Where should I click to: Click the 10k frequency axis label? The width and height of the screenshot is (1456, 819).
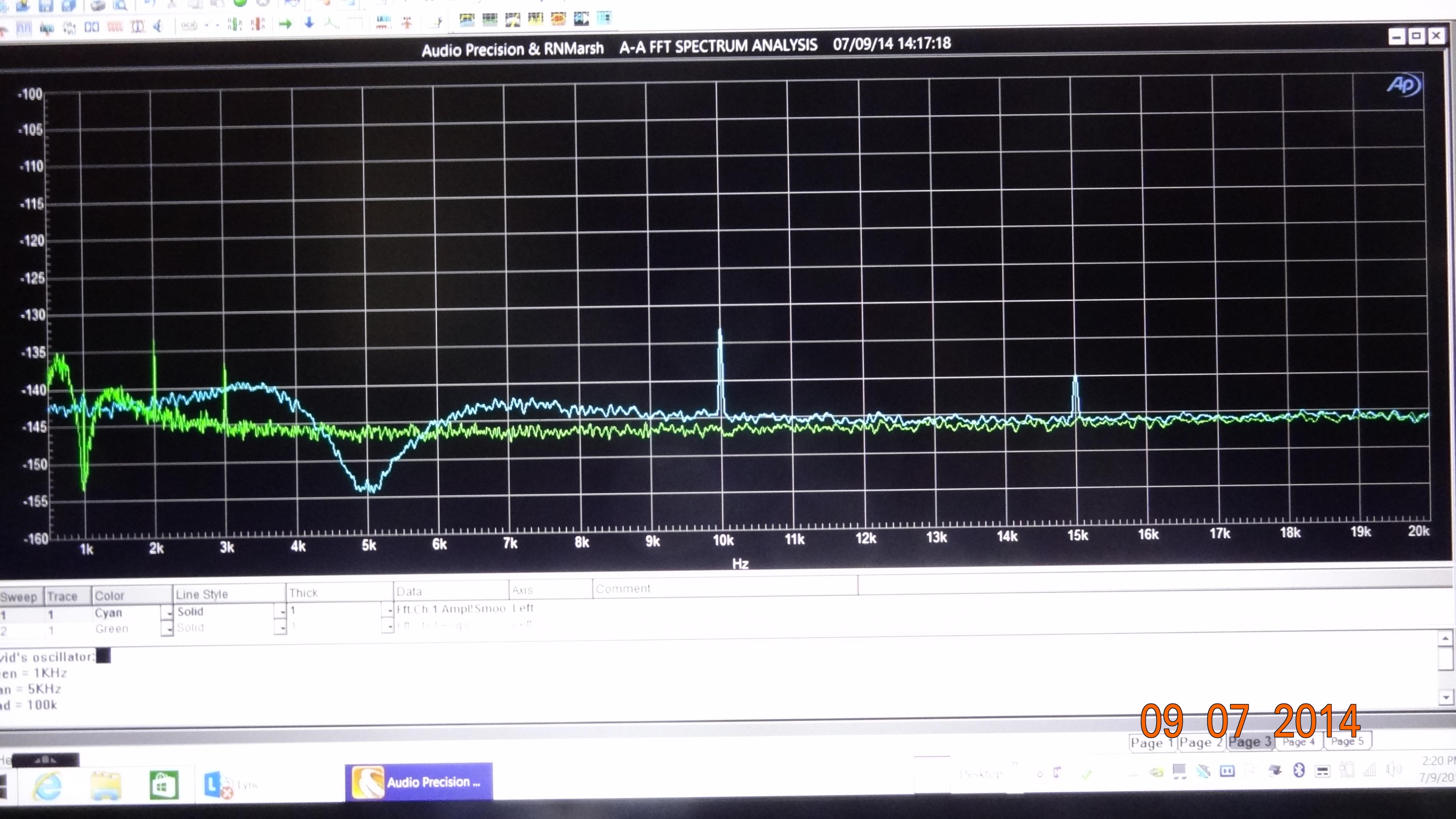(x=723, y=540)
